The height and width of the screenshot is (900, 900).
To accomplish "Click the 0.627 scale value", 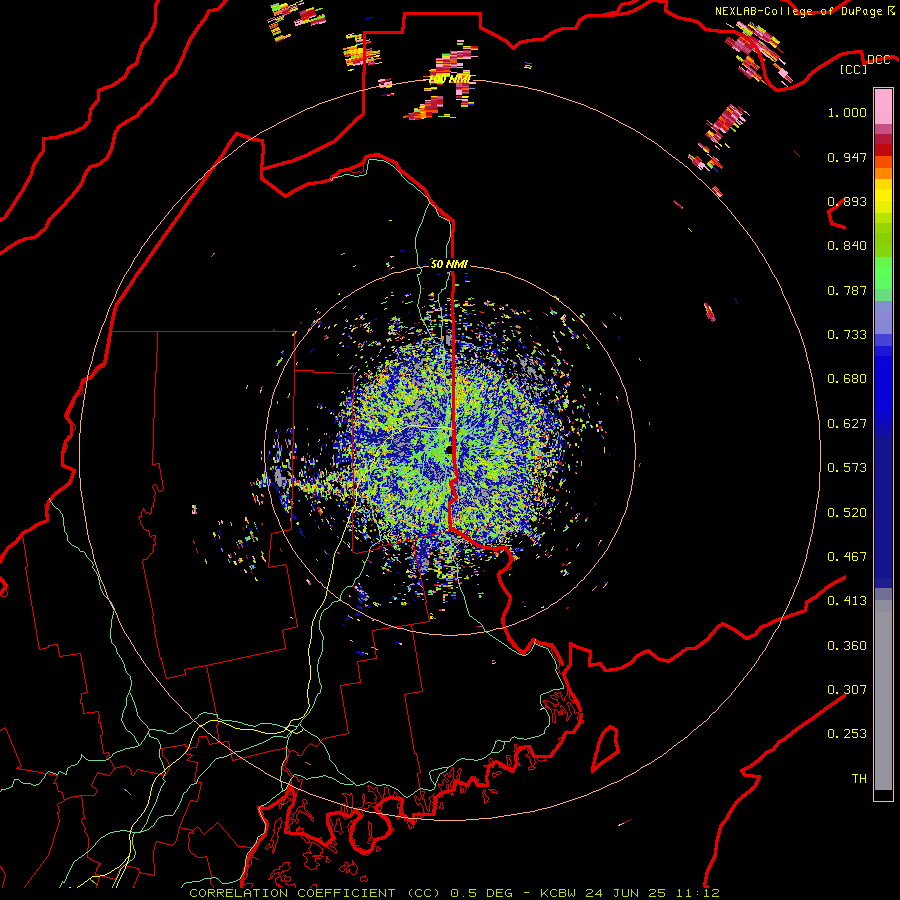I will 847,424.
